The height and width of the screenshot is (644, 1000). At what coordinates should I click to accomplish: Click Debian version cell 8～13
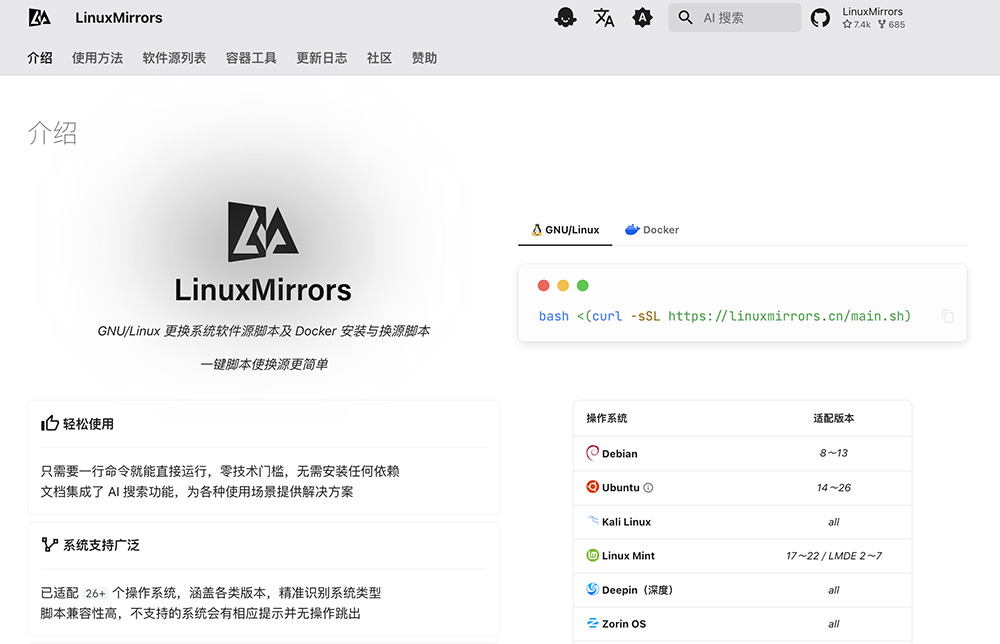[834, 453]
